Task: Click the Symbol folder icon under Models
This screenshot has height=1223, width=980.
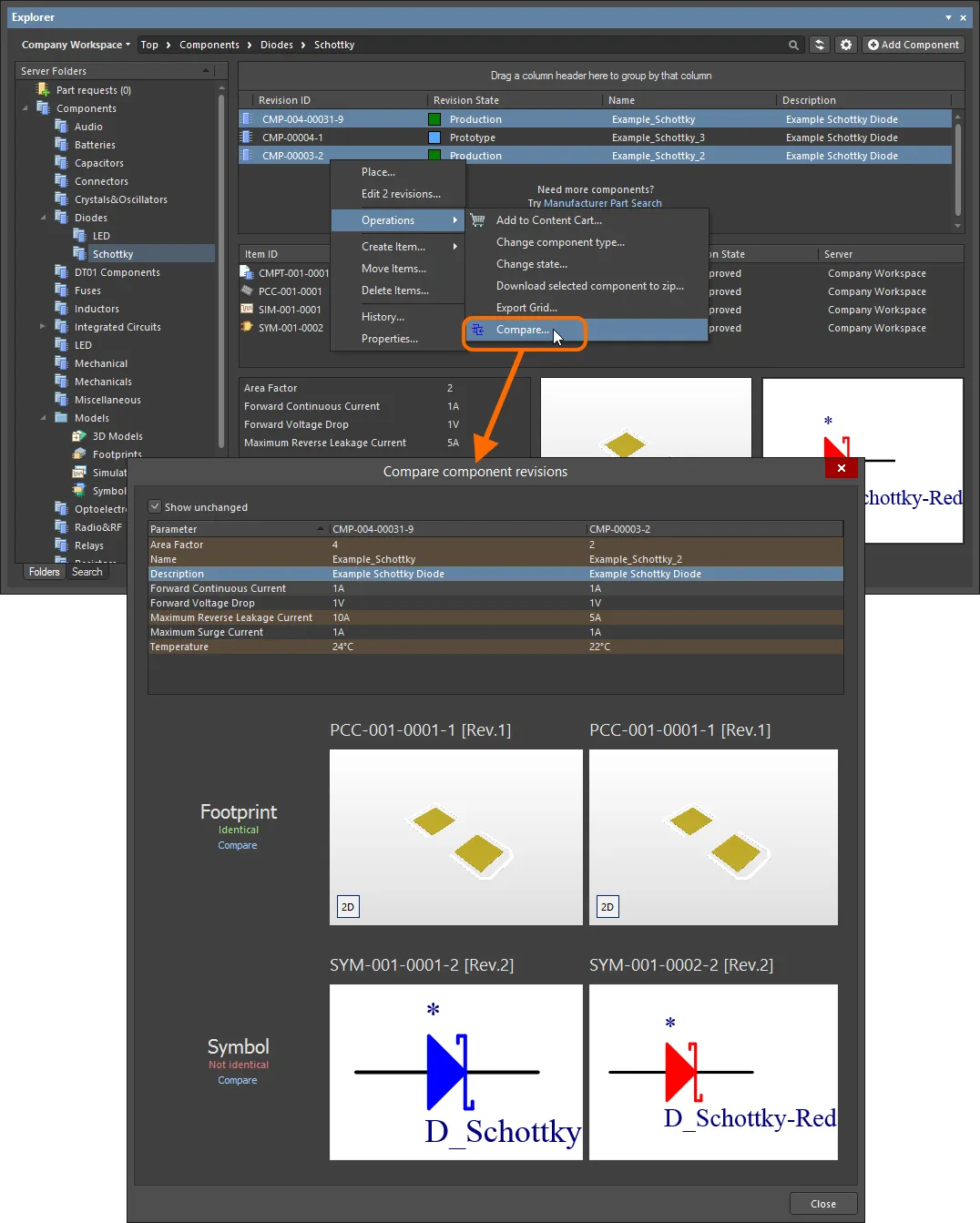Action: pyautogui.click(x=79, y=491)
